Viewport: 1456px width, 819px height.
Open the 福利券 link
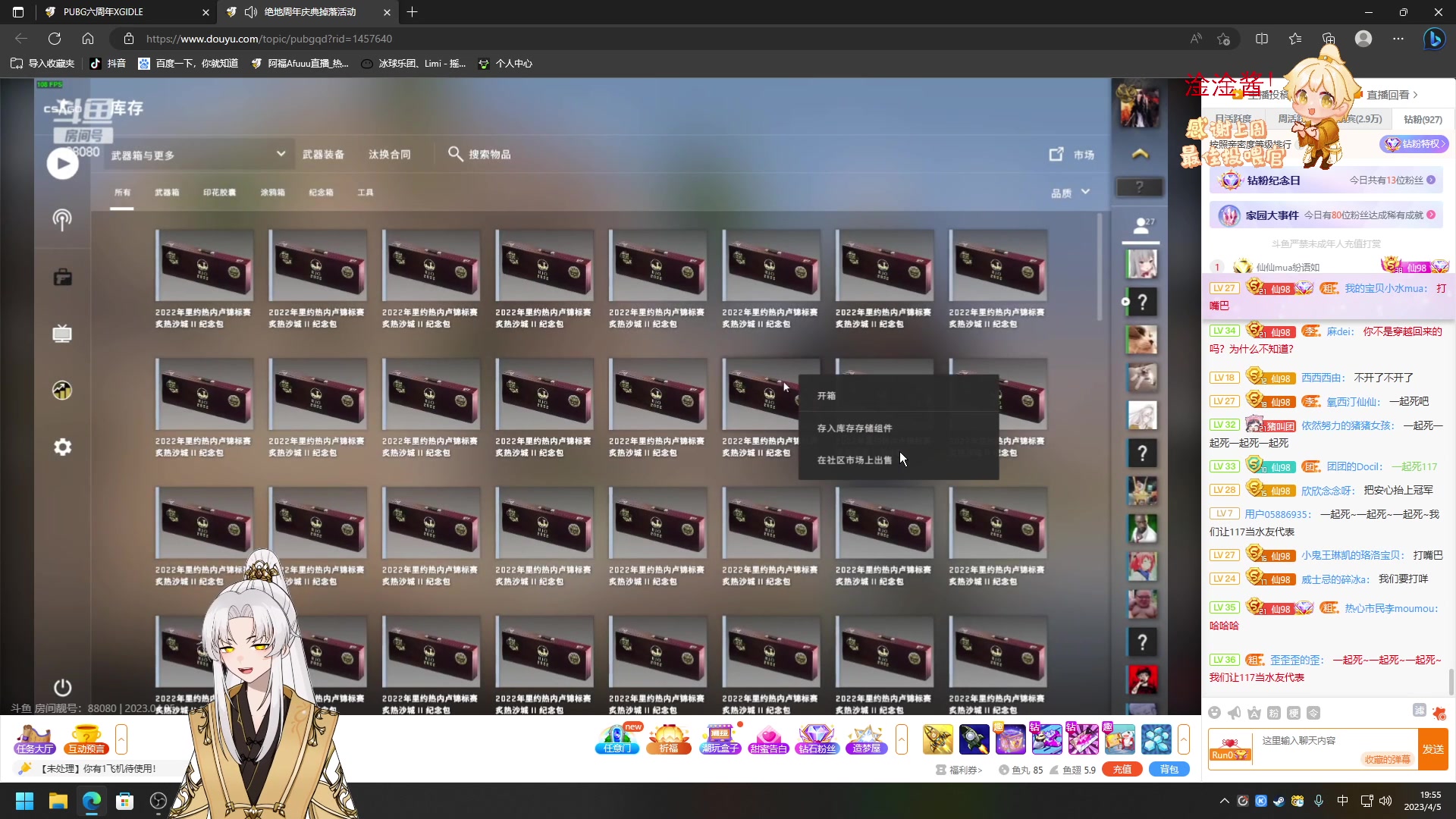coord(959,770)
